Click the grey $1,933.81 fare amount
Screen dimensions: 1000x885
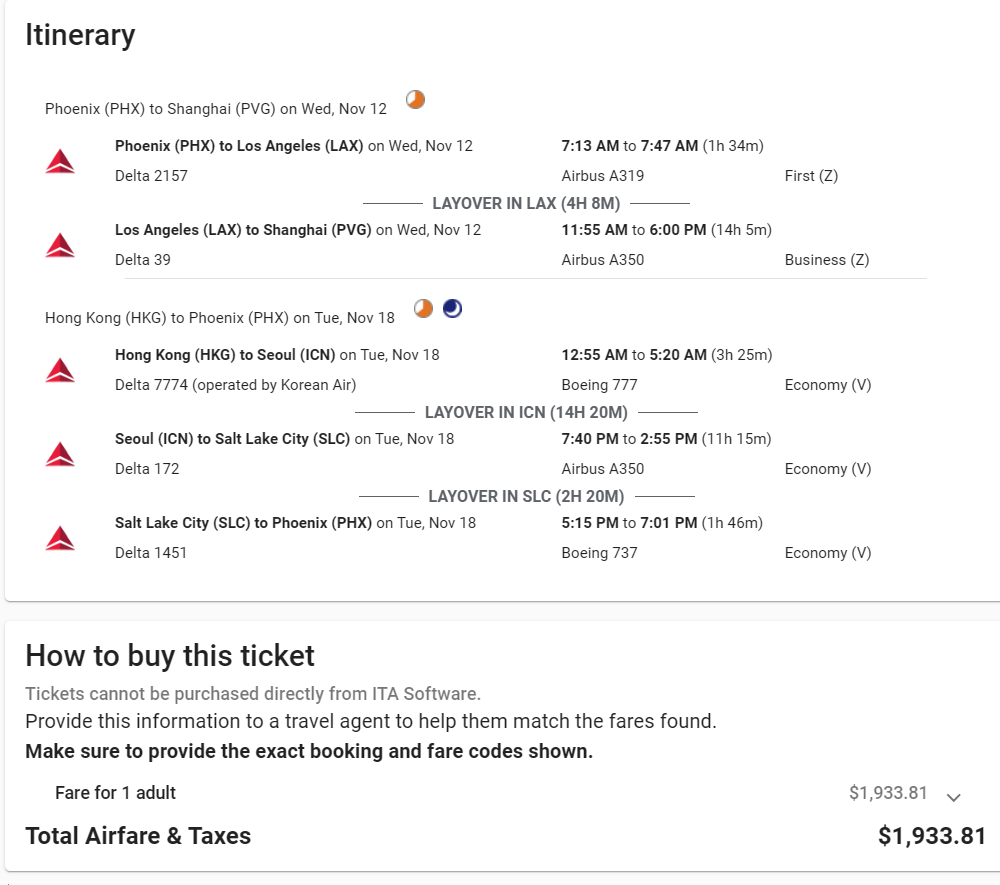coord(888,793)
